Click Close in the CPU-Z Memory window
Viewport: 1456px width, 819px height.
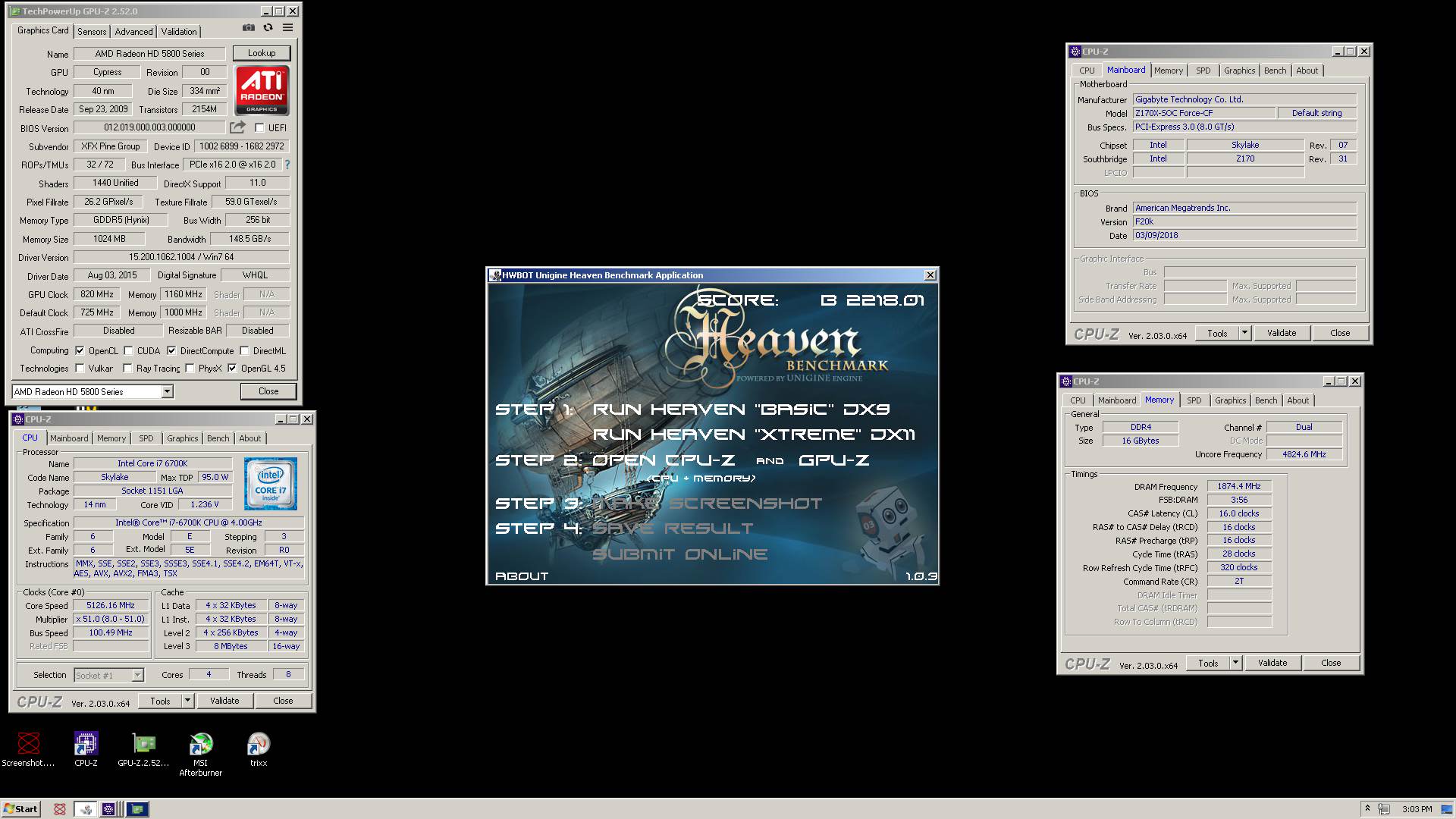click(x=1331, y=663)
